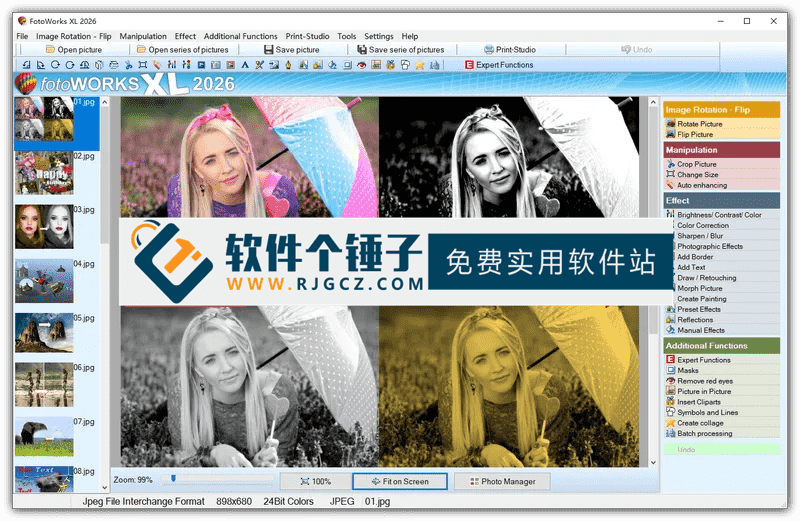Click the color correction traffic-light icon in the toolbar
Screen dimensions: 800x521
click(x=187, y=65)
